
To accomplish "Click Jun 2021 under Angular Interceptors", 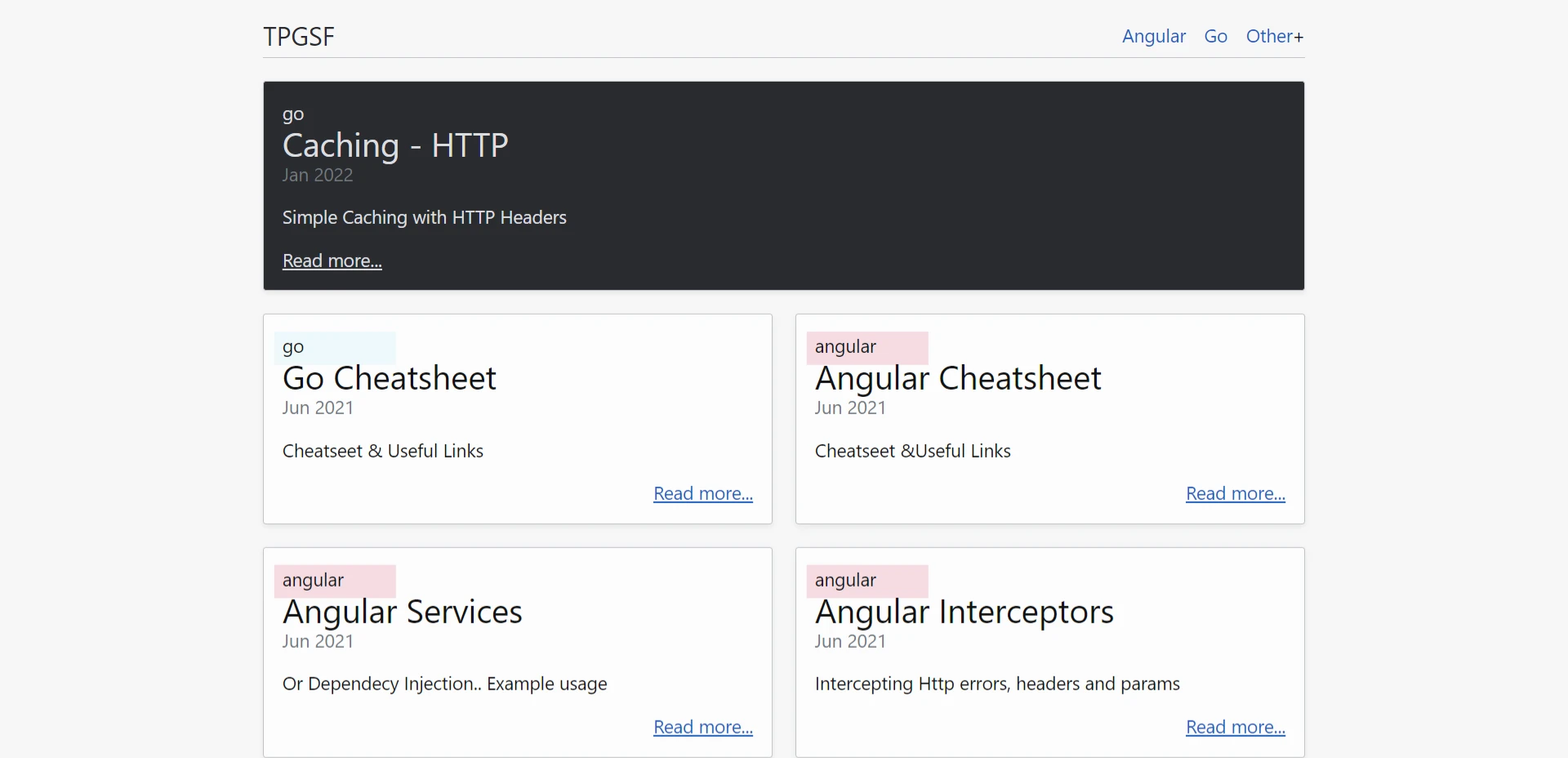I will (850, 641).
